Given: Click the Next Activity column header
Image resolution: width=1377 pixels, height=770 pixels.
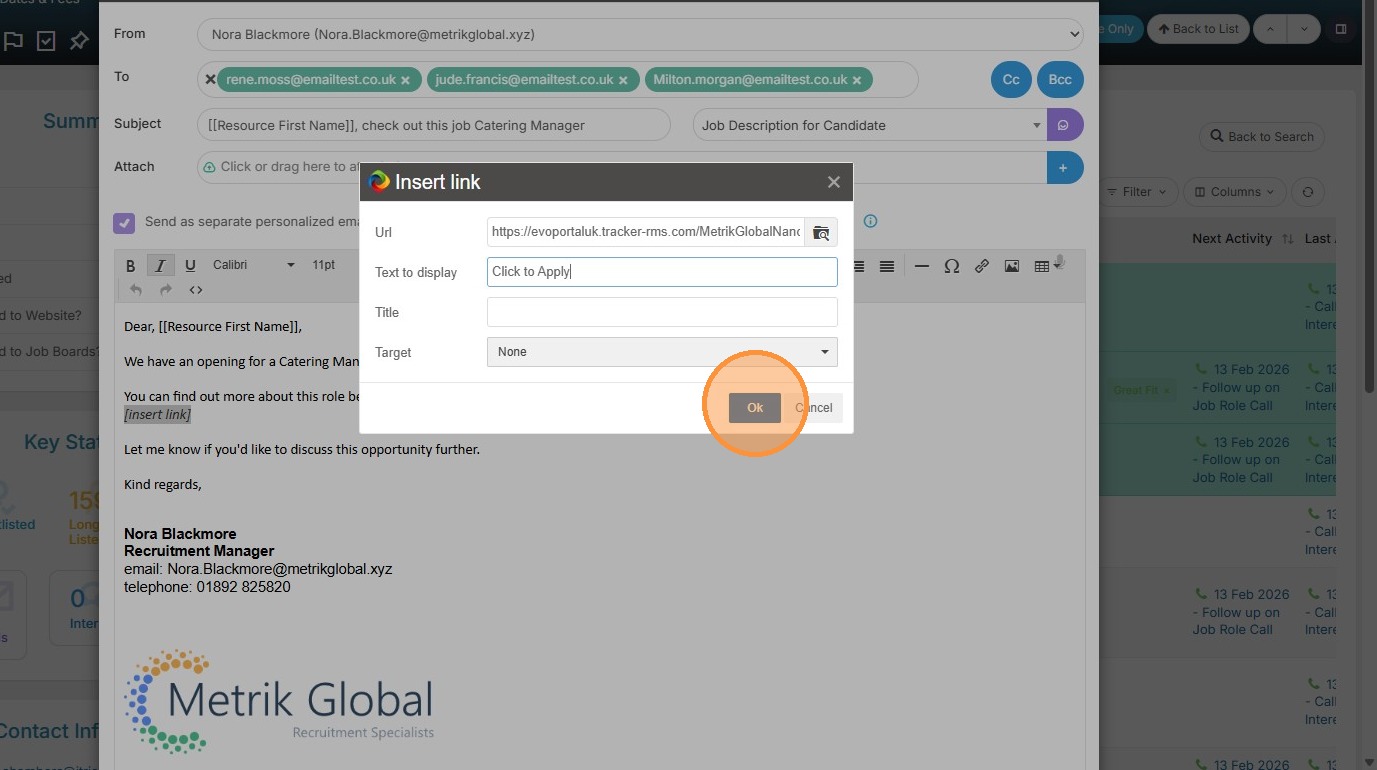Looking at the screenshot, I should point(1232,239).
